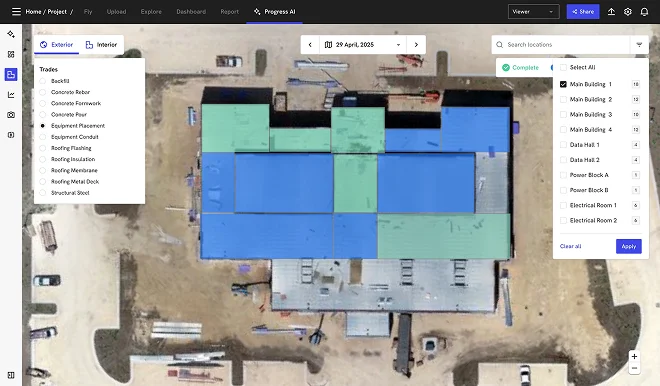
Task: Open settings gear in top bar
Action: [628, 12]
